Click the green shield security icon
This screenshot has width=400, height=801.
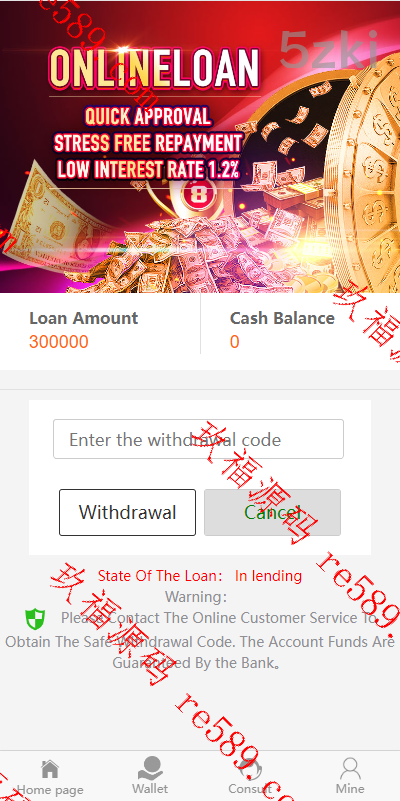(x=35, y=619)
